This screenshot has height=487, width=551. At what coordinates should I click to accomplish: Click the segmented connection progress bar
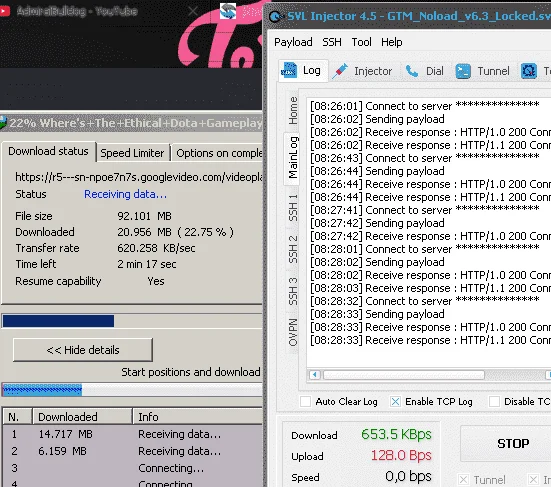coord(132,390)
